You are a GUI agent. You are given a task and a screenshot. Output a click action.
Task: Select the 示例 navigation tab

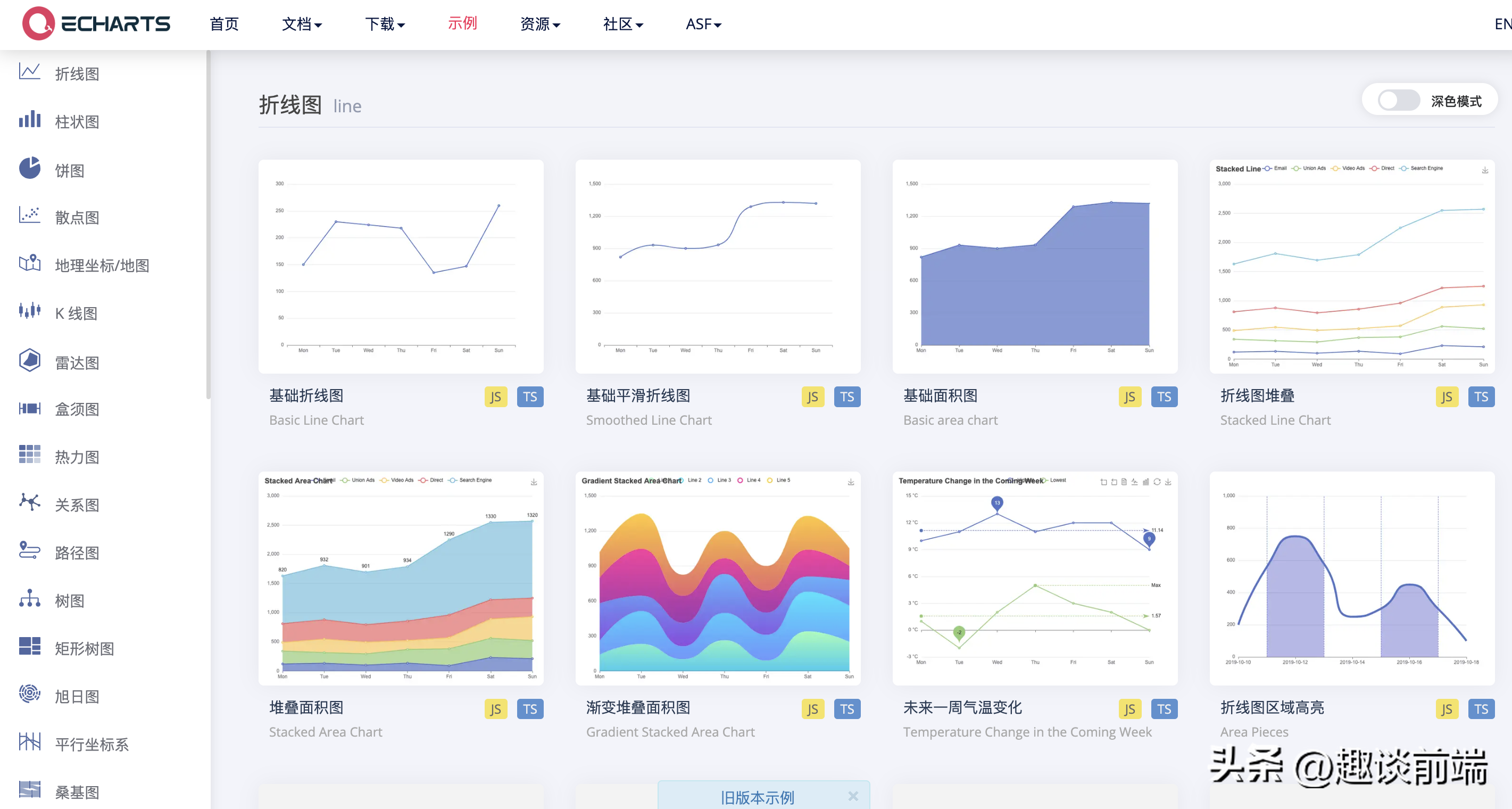point(462,23)
